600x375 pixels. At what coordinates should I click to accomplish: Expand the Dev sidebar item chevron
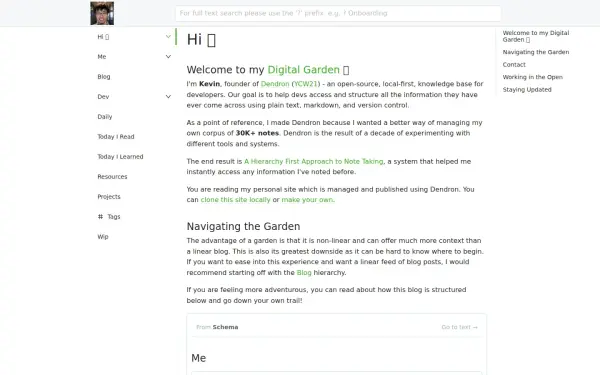[x=168, y=96]
